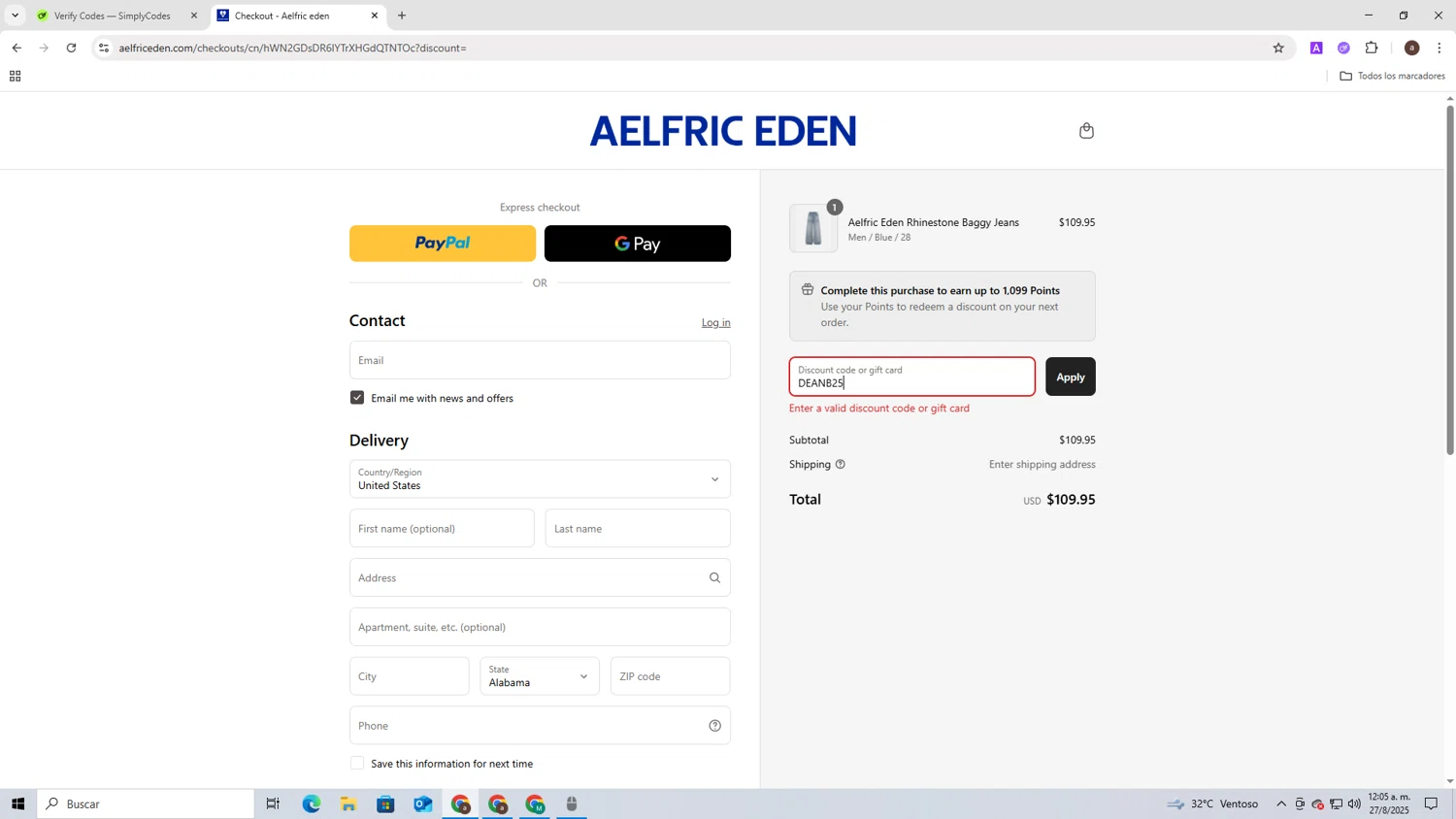The width and height of the screenshot is (1456, 819).
Task: Open the tab search dropdown arrow
Action: pyautogui.click(x=15, y=16)
